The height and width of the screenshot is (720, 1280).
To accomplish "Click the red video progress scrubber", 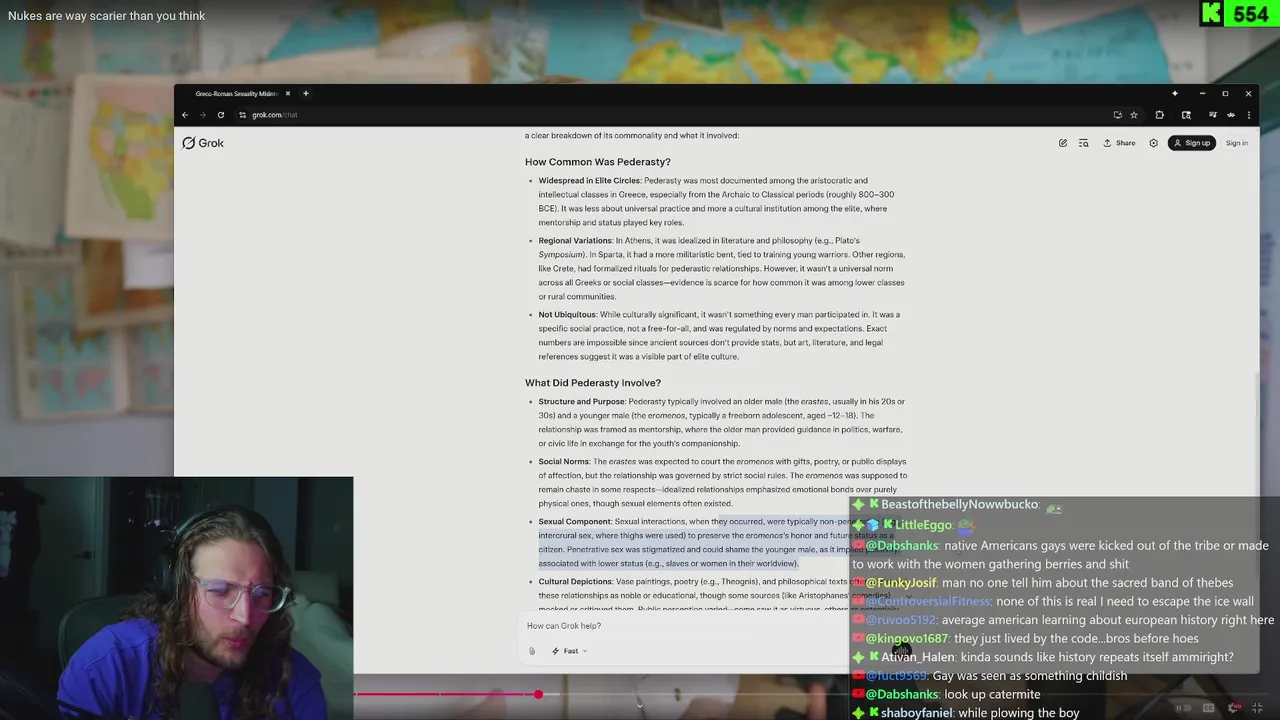I will pyautogui.click(x=538, y=694).
